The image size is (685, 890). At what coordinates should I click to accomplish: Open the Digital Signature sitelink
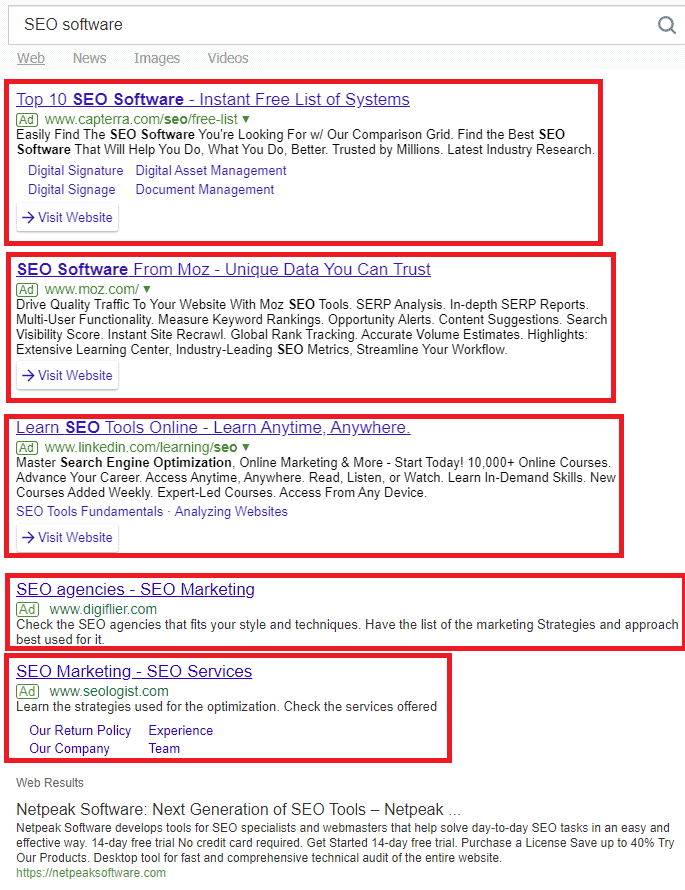pos(75,171)
